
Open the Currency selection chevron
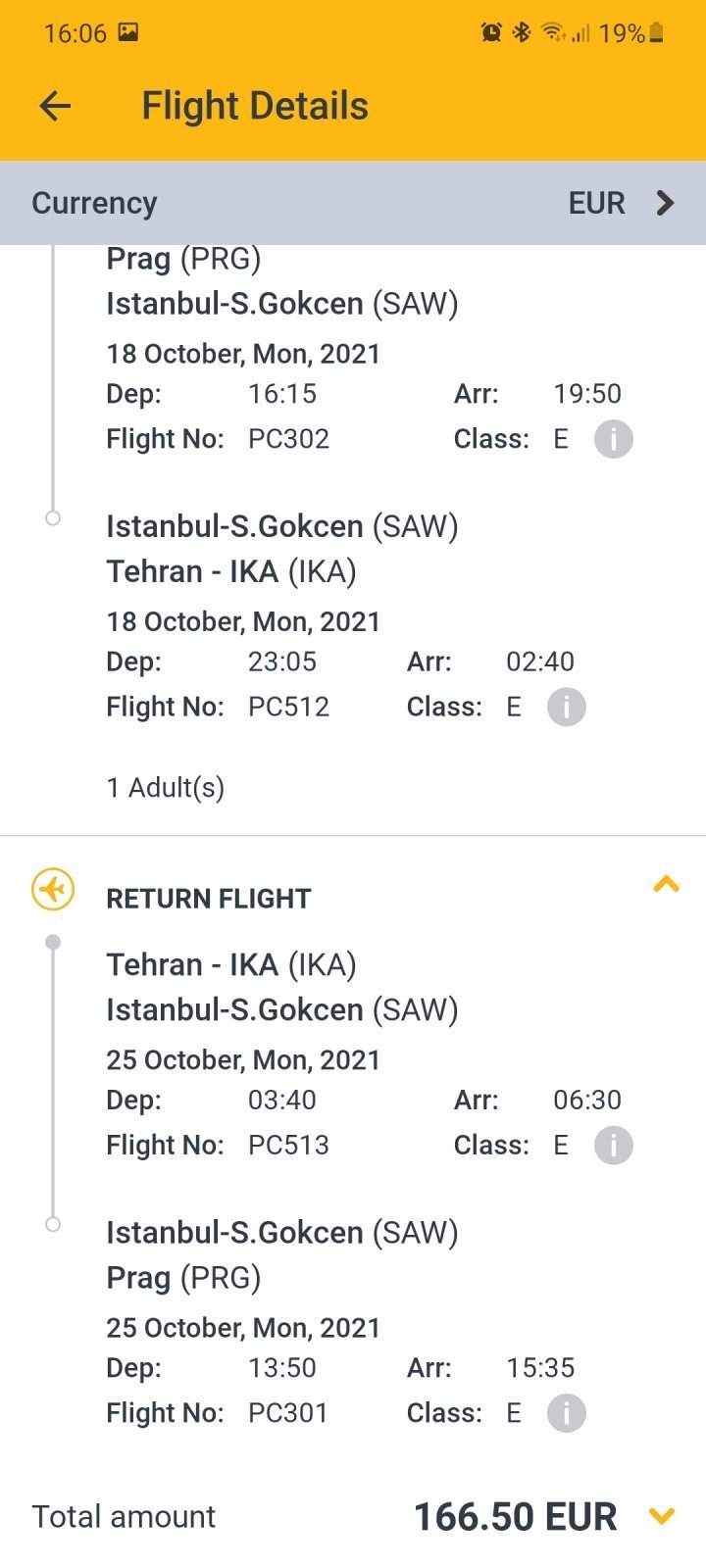tap(665, 203)
